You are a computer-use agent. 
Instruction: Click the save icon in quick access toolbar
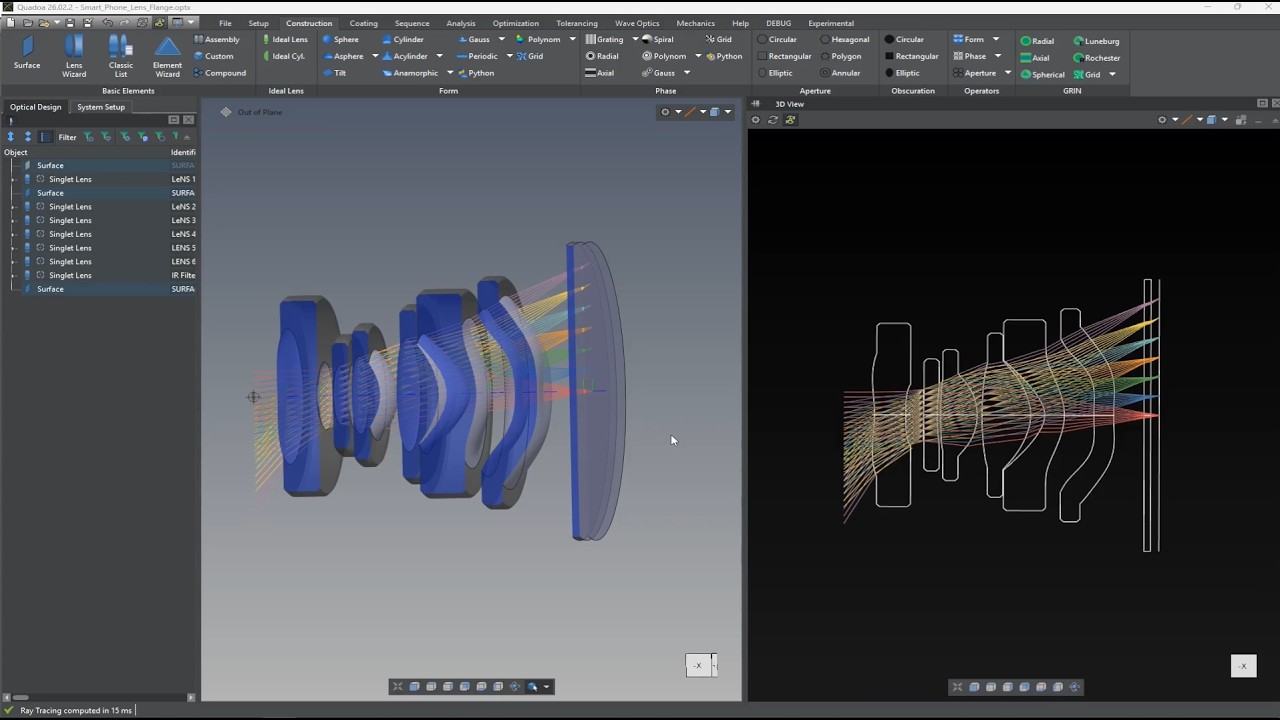click(x=70, y=23)
